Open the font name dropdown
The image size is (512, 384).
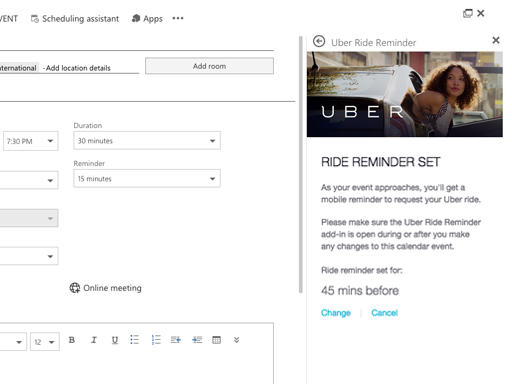[x=13, y=342]
